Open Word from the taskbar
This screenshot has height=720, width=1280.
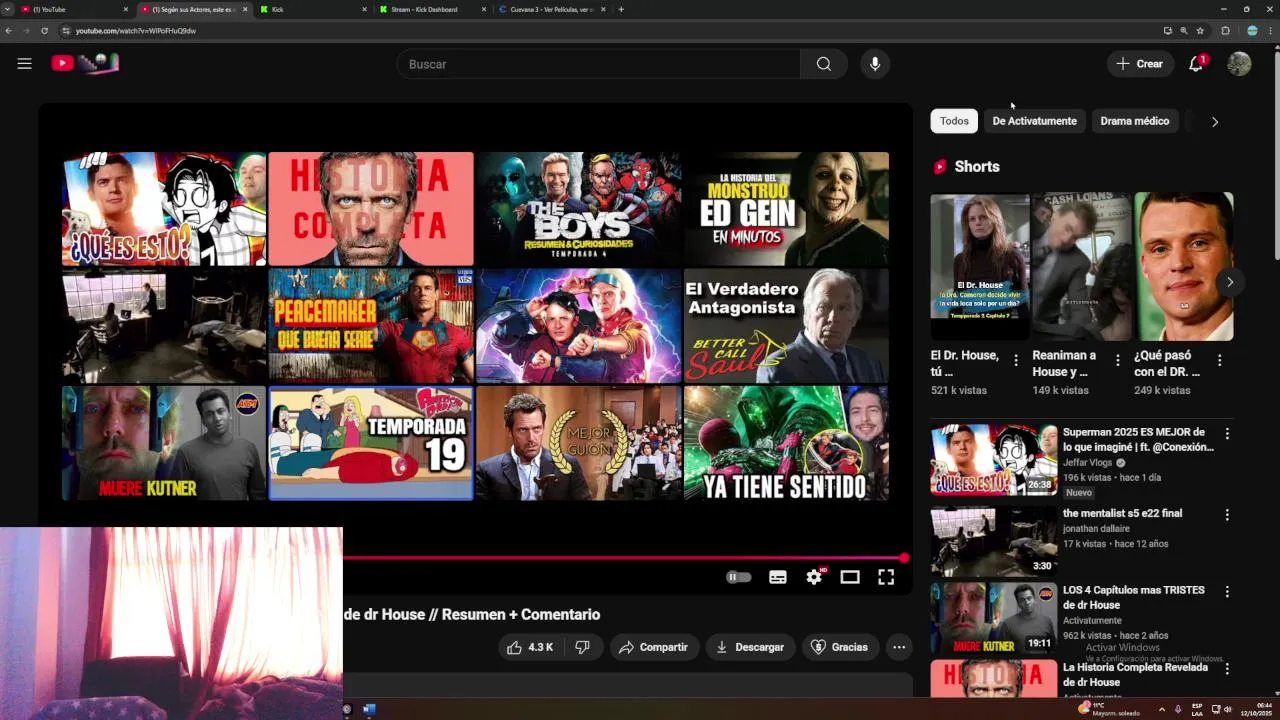point(369,709)
